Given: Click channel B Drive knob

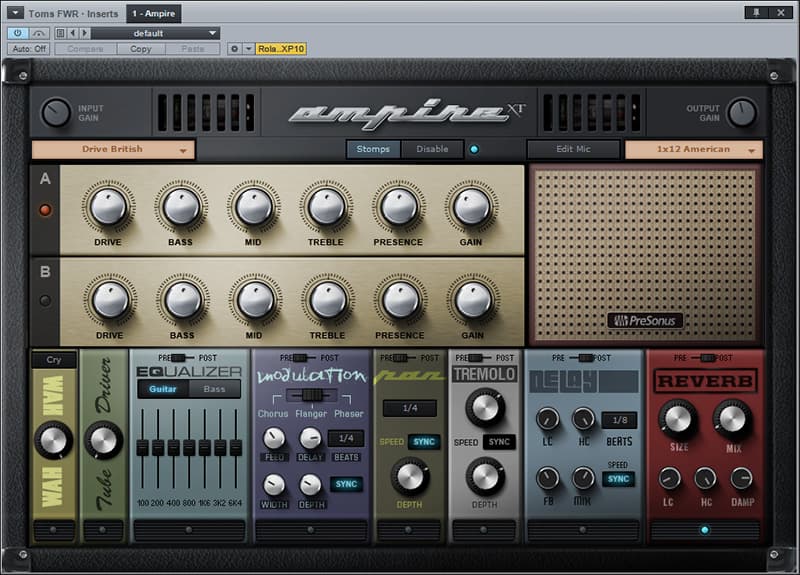Looking at the screenshot, I should (110, 301).
